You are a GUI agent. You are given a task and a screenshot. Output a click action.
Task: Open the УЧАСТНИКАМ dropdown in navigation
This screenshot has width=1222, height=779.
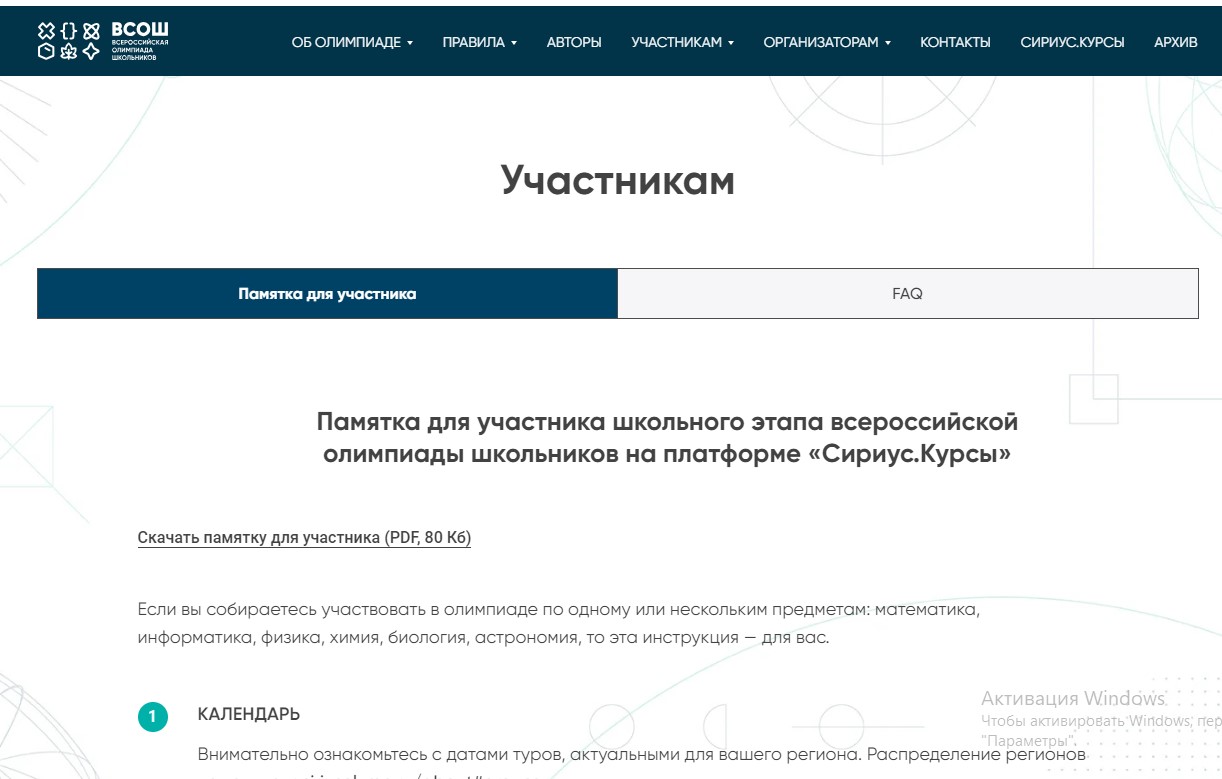682,42
